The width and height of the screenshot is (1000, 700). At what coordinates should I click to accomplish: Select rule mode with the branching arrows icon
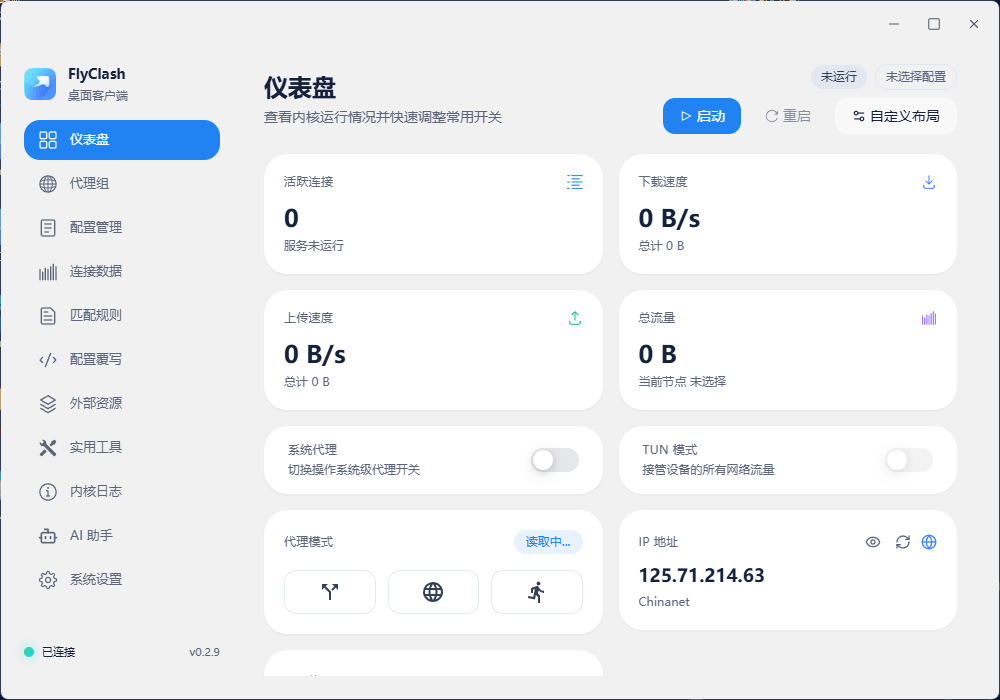pos(330,592)
